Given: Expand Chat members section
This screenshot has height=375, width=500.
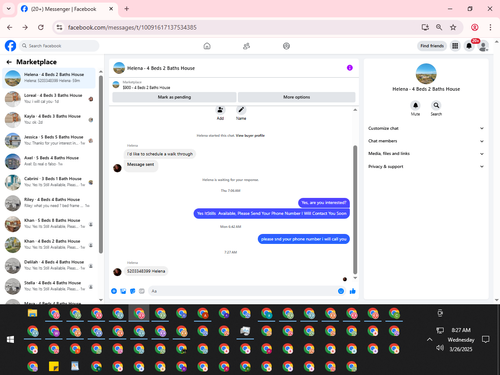Looking at the screenshot, I should coord(426,141).
